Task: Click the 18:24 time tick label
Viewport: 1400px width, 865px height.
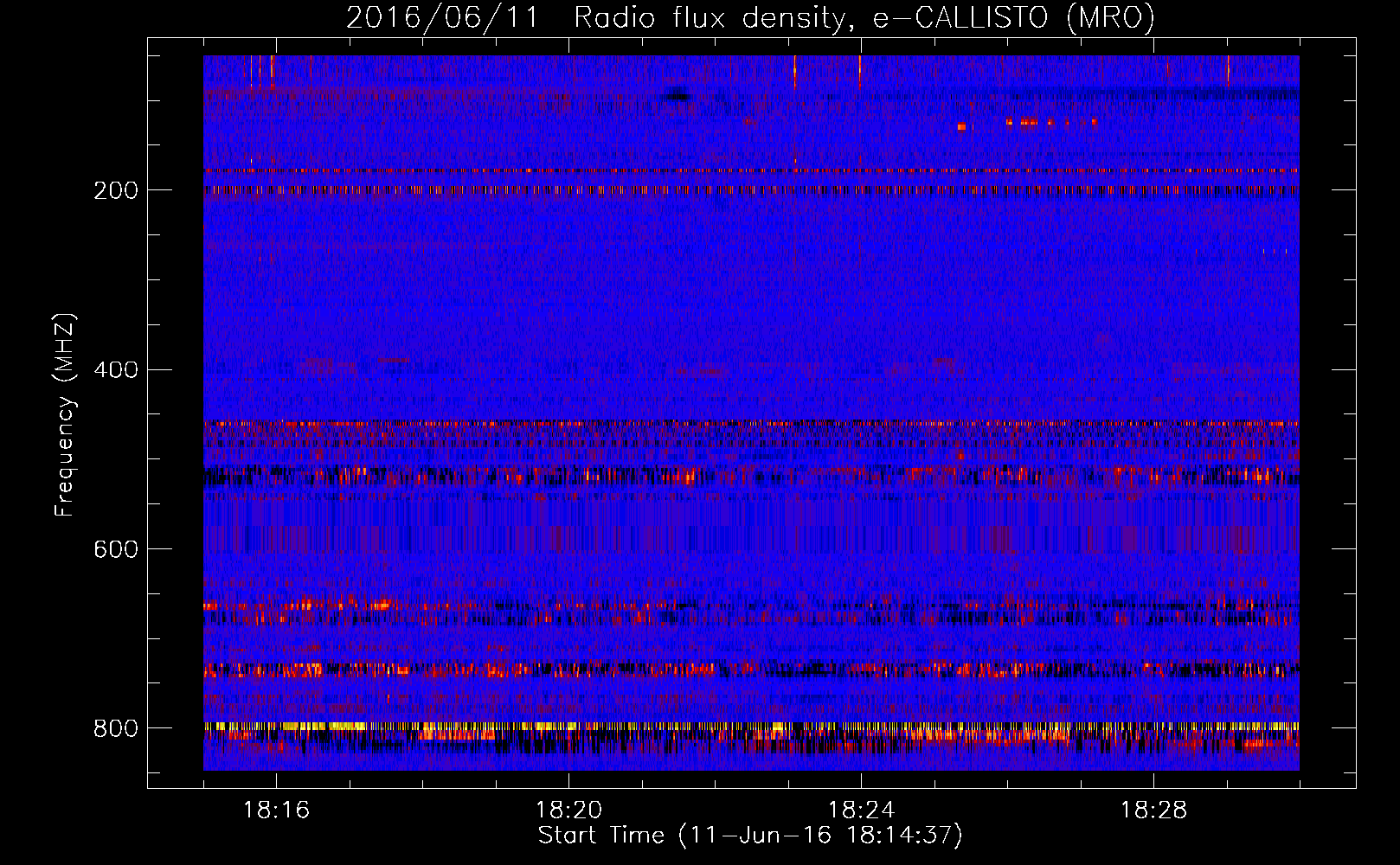Action: click(861, 811)
